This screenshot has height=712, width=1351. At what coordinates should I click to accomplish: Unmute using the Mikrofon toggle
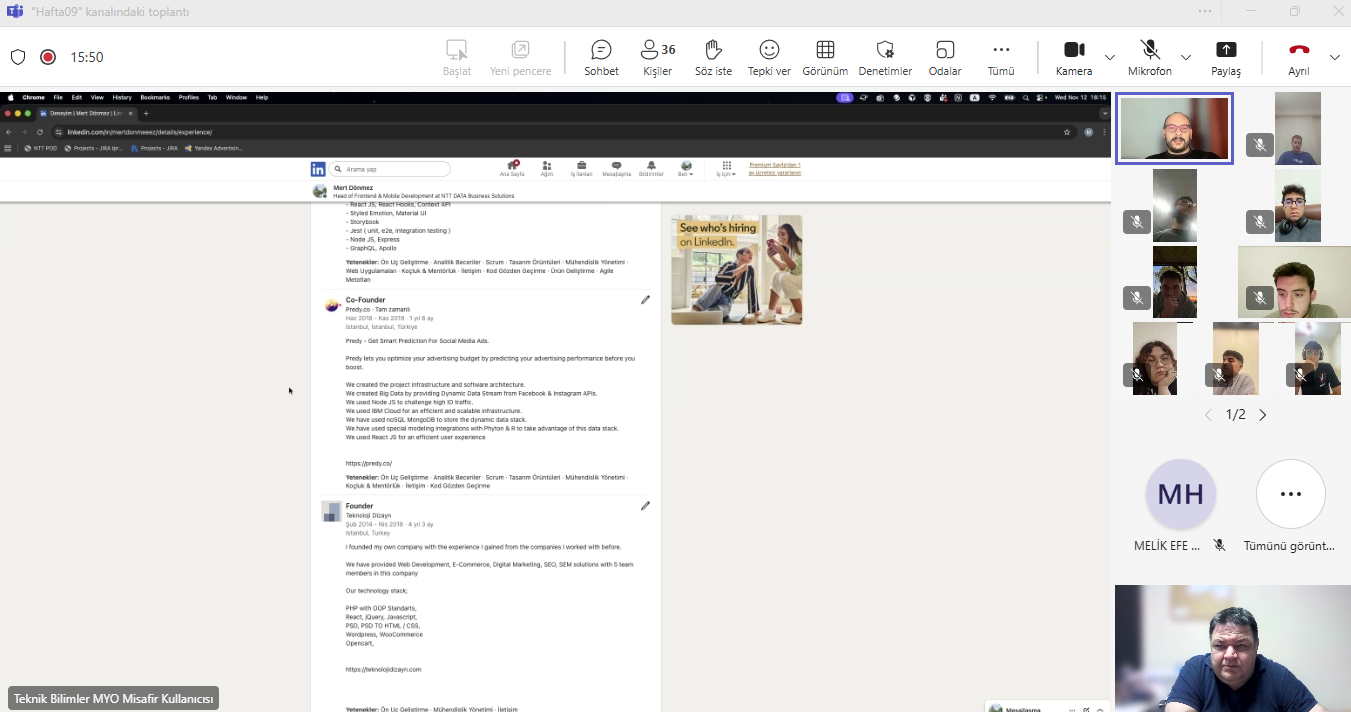coord(1149,57)
